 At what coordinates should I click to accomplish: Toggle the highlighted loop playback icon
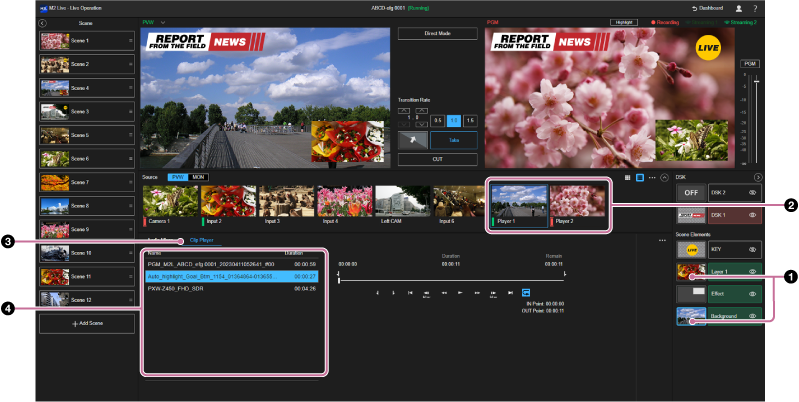(526, 293)
